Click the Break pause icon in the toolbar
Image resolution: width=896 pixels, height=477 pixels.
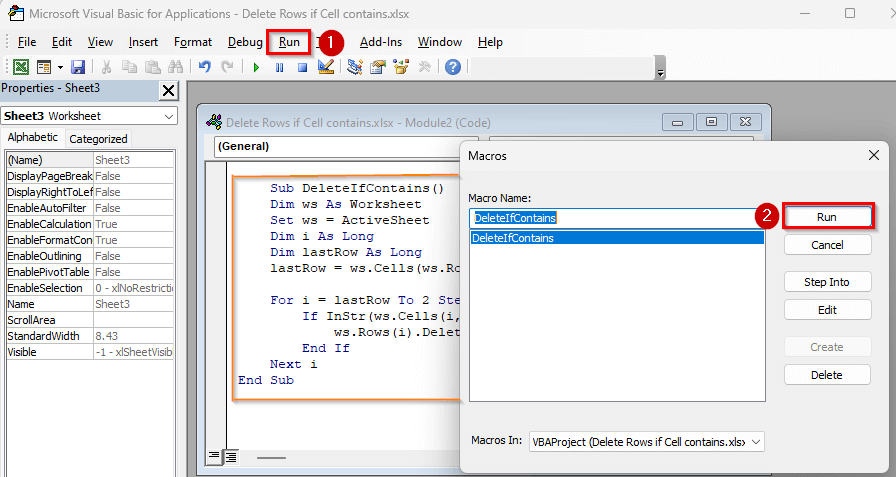(279, 67)
